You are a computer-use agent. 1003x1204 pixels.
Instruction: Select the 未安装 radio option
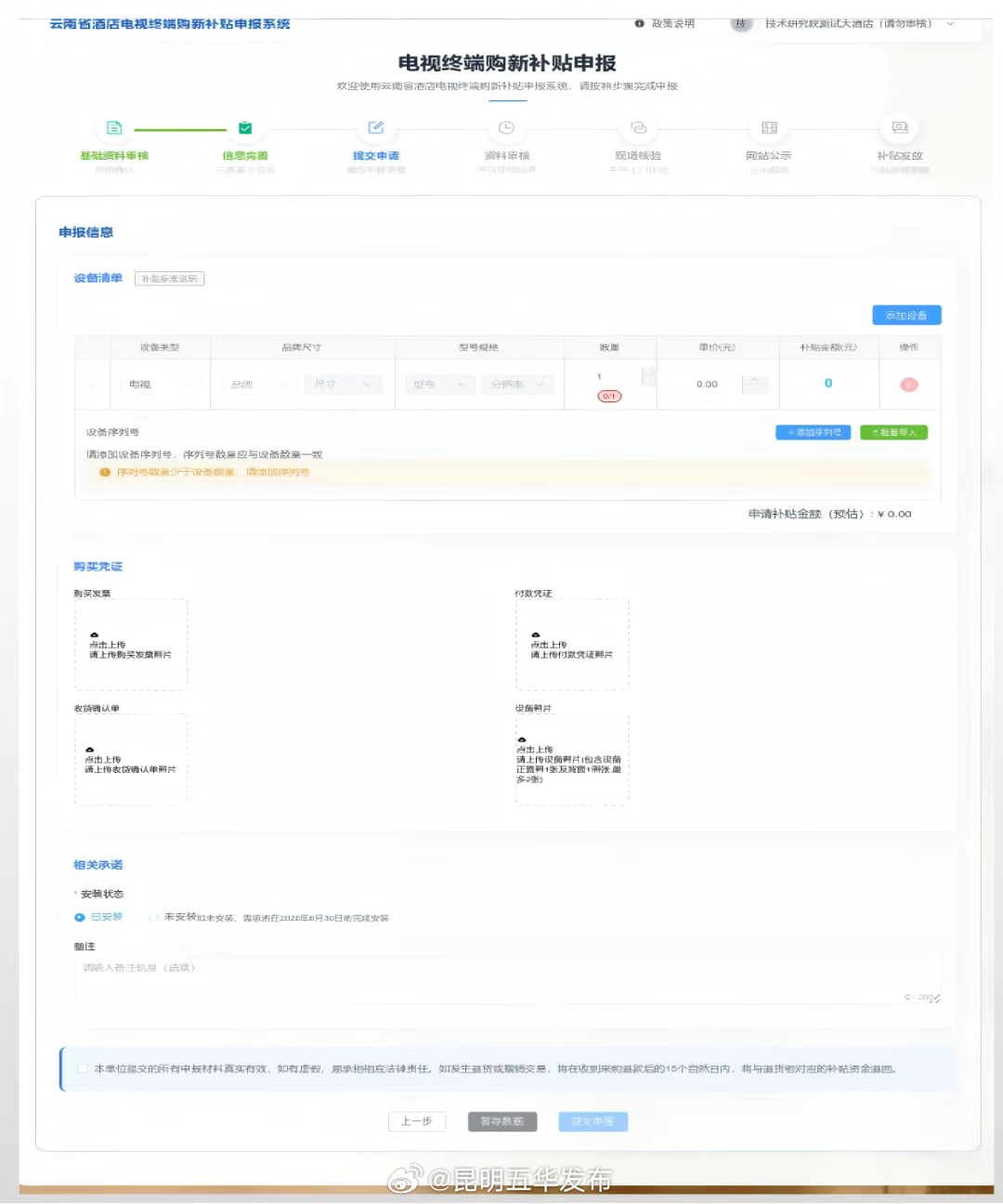point(154,917)
